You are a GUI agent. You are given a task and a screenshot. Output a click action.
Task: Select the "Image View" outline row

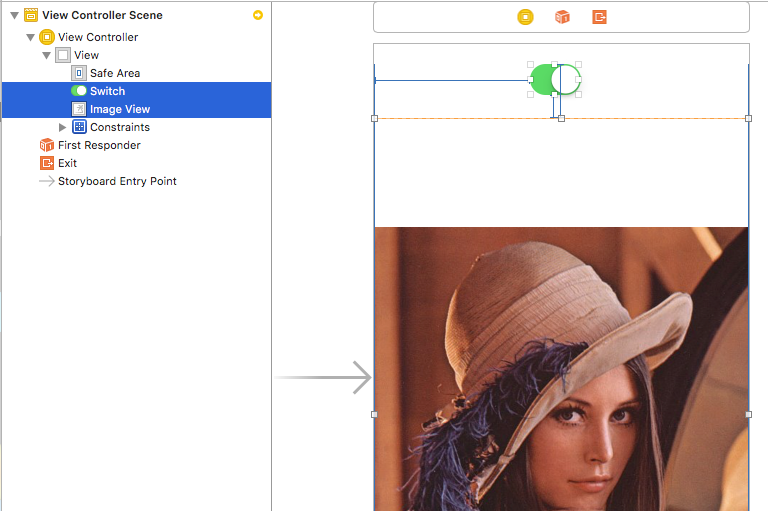pos(137,109)
